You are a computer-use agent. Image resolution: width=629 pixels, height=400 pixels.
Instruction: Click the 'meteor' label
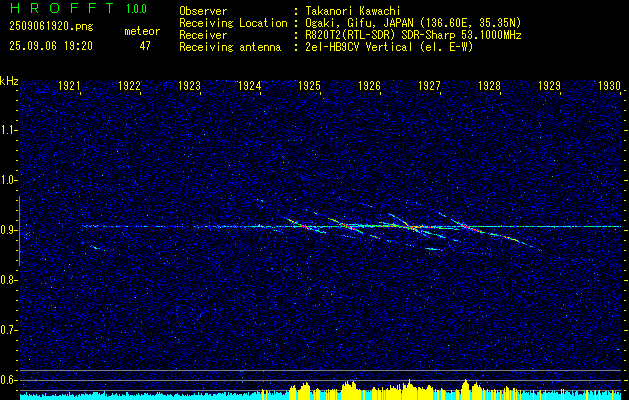click(142, 31)
